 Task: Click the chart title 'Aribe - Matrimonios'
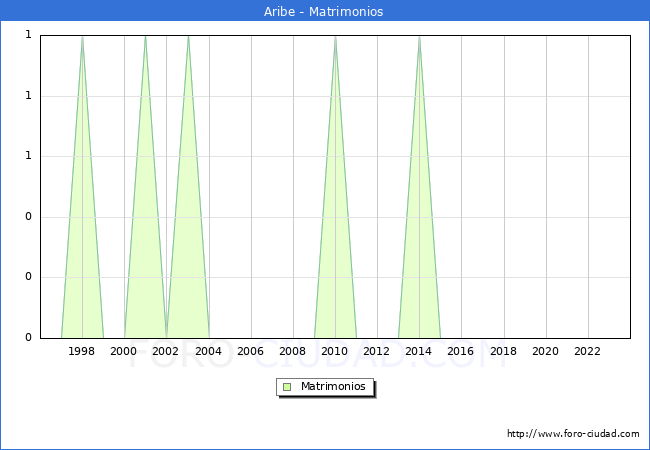tap(324, 11)
